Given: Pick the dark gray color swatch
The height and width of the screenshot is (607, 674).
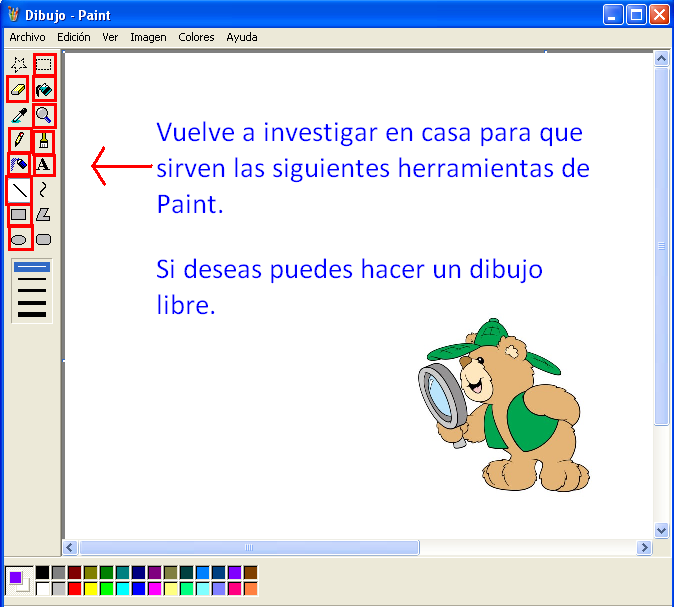Looking at the screenshot, I should pyautogui.click(x=58, y=573).
